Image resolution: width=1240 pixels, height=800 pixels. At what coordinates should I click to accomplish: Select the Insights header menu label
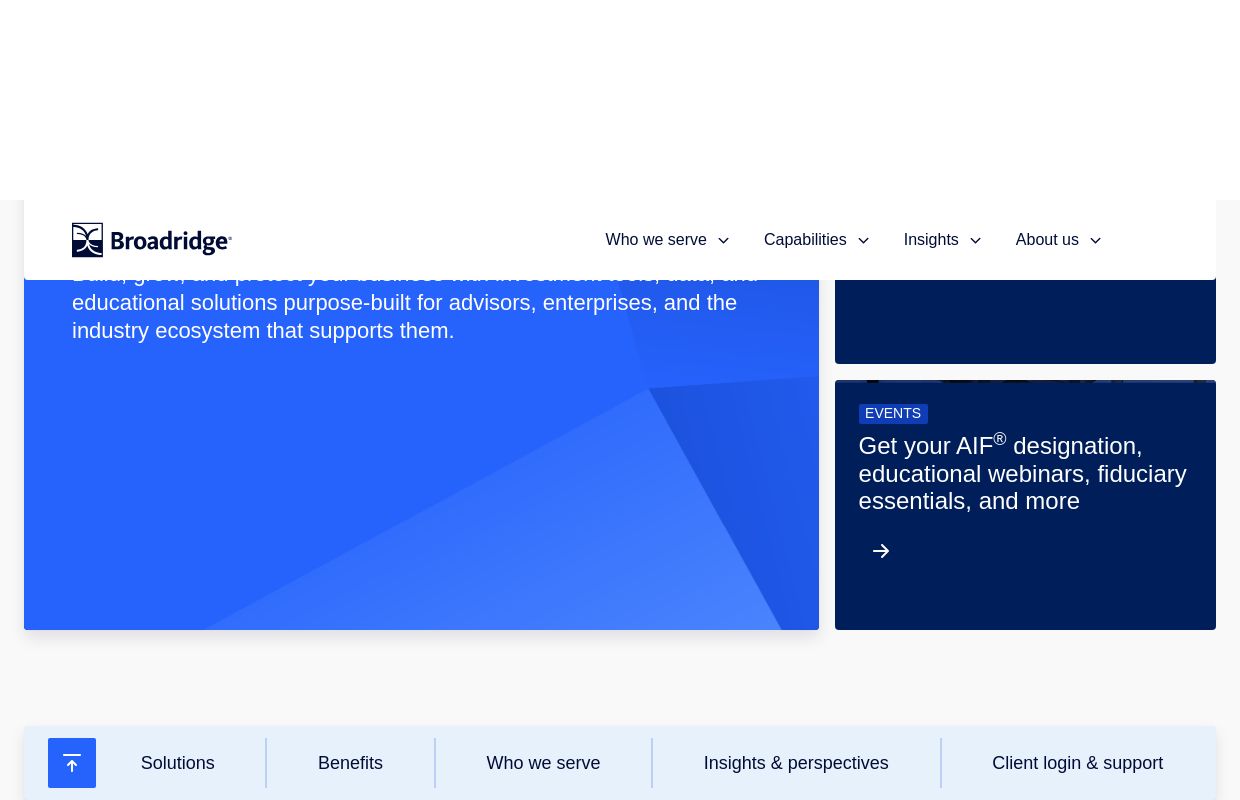pyautogui.click(x=930, y=240)
